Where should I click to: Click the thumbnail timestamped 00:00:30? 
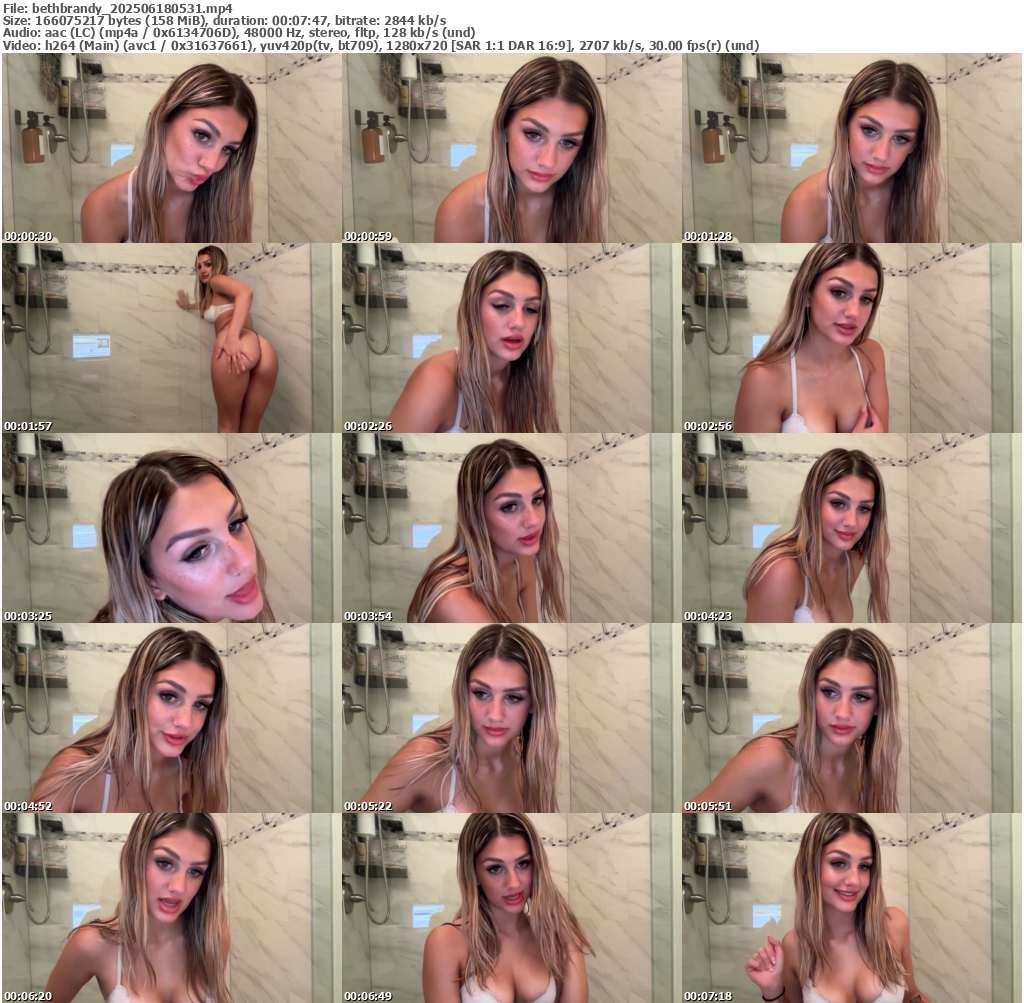(x=172, y=148)
